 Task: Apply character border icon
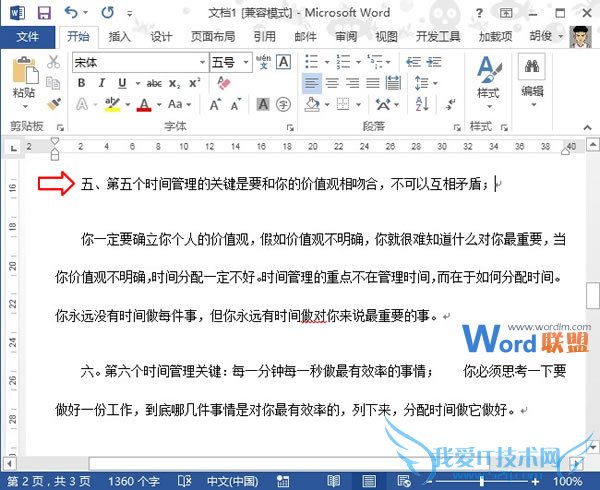pos(284,62)
